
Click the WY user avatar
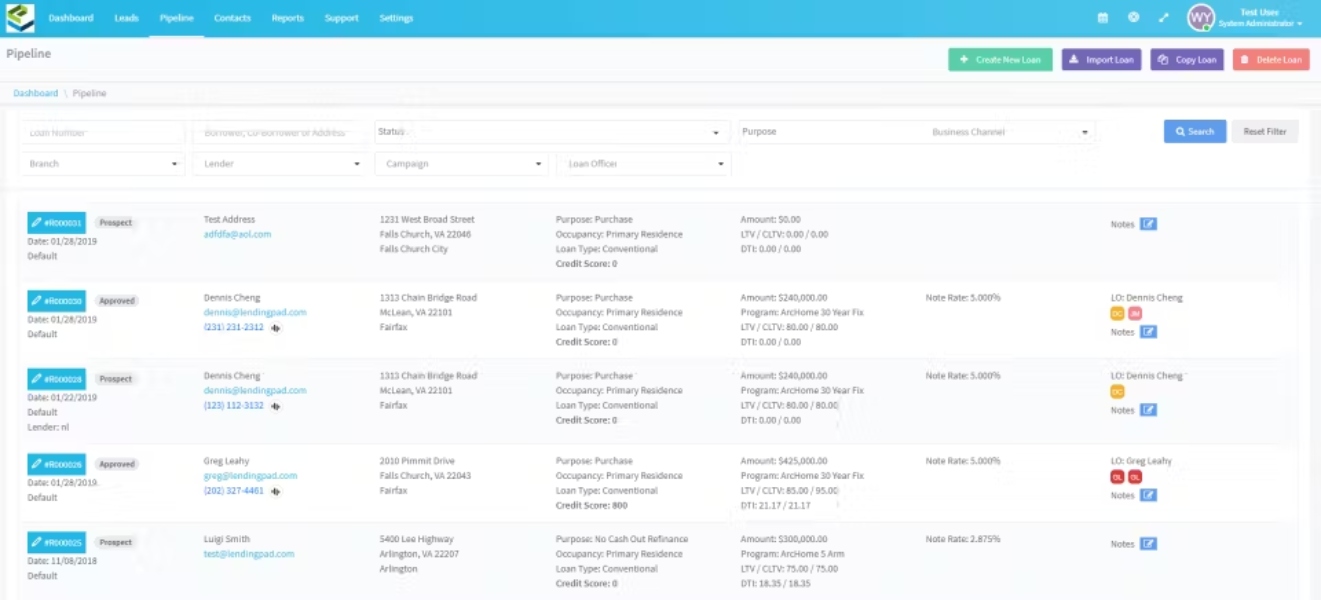(x=1200, y=17)
